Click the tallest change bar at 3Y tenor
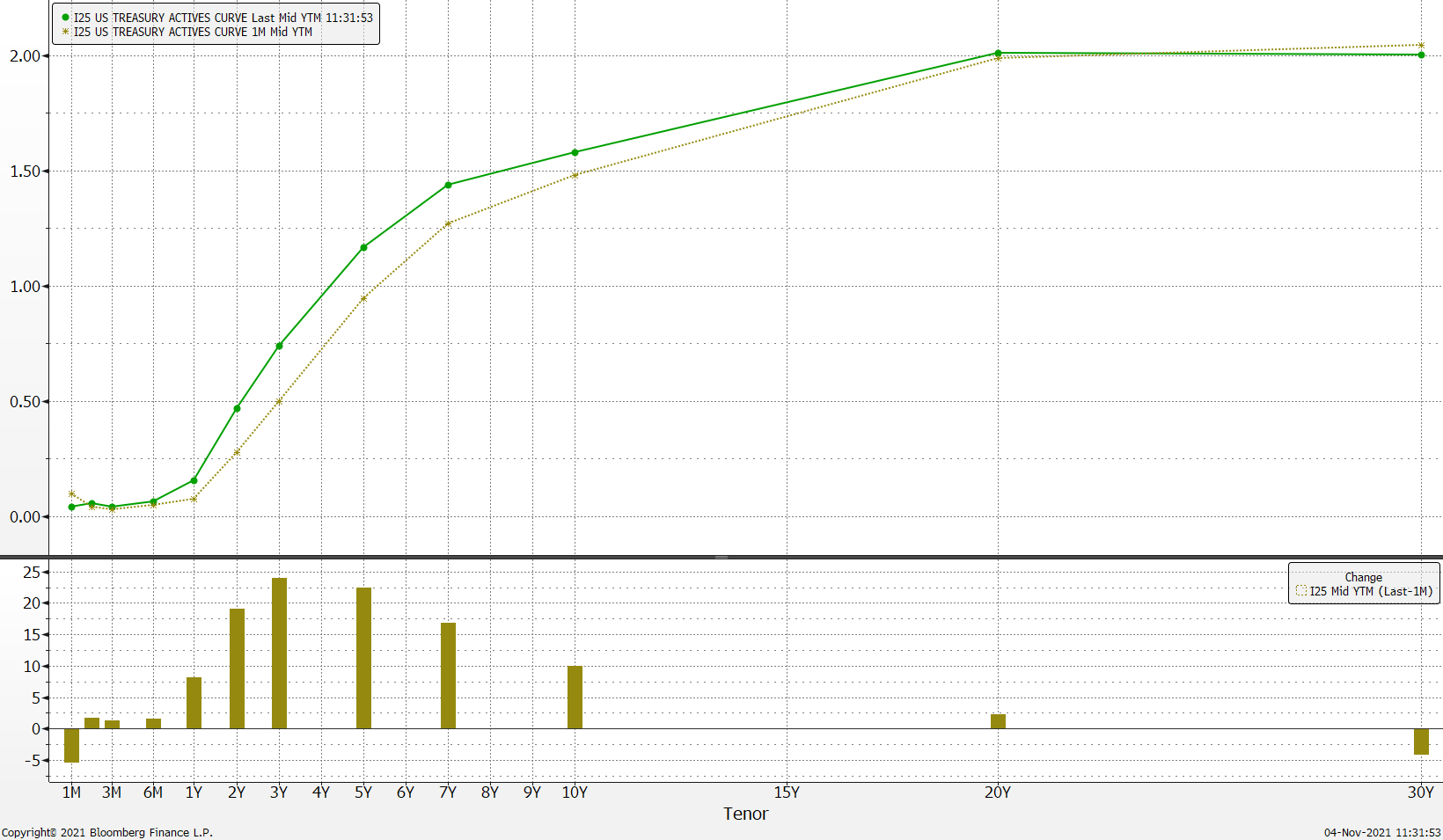1443x840 pixels. [279, 653]
